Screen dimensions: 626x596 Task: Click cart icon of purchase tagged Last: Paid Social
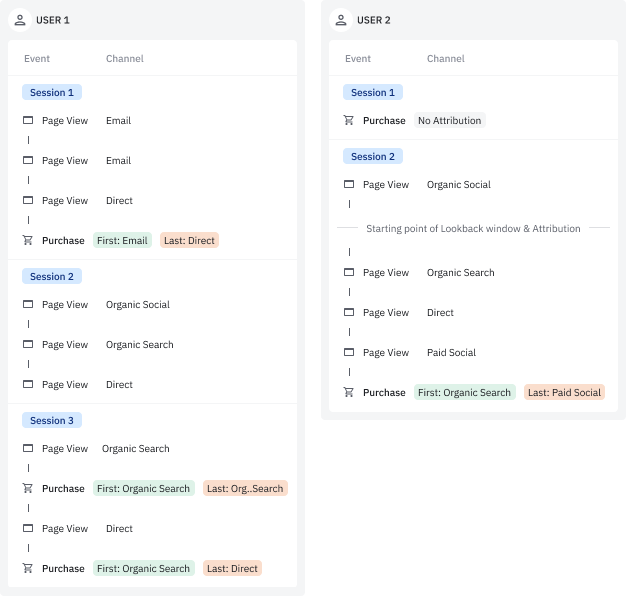coord(349,393)
